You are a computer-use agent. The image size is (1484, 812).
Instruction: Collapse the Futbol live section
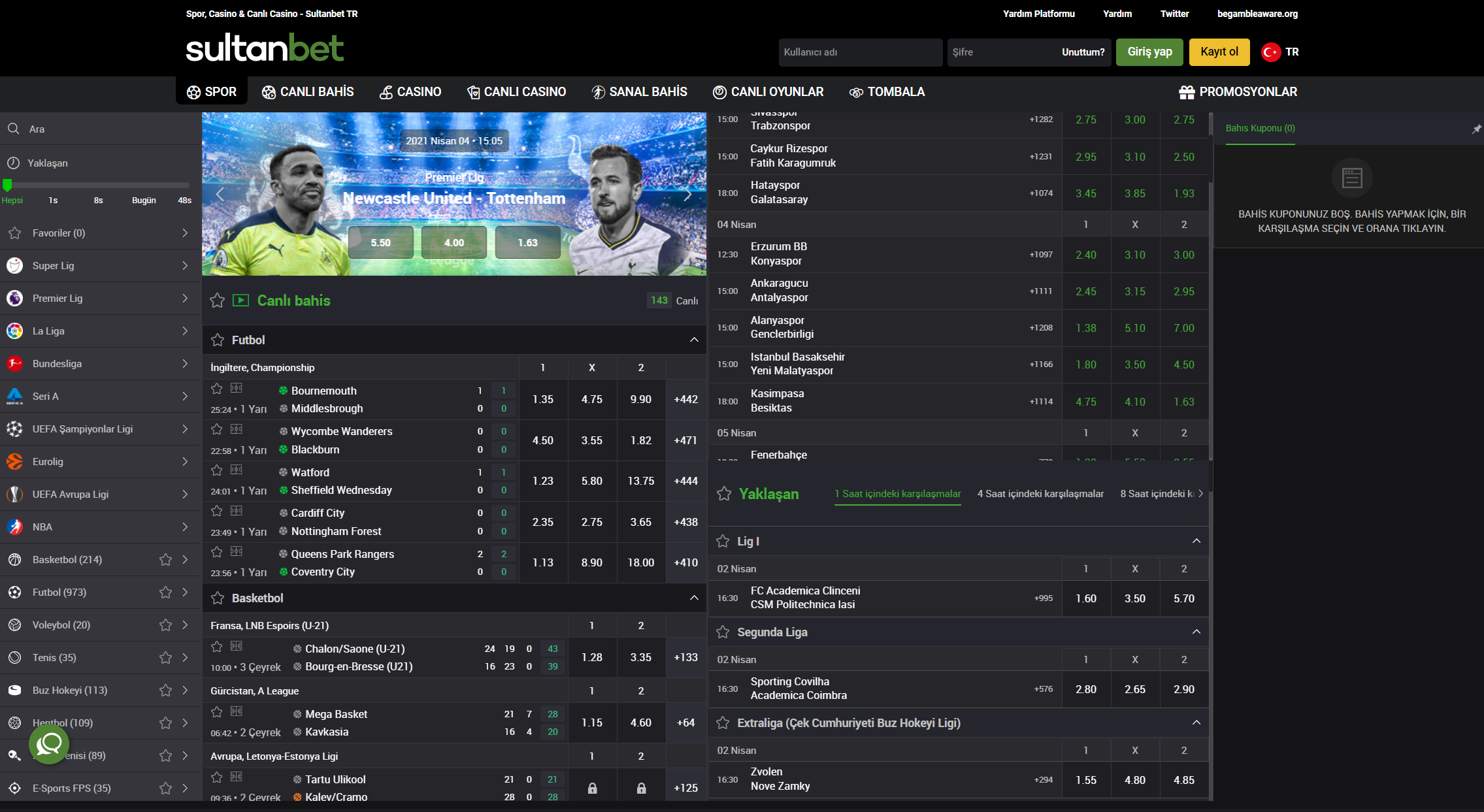[694, 340]
